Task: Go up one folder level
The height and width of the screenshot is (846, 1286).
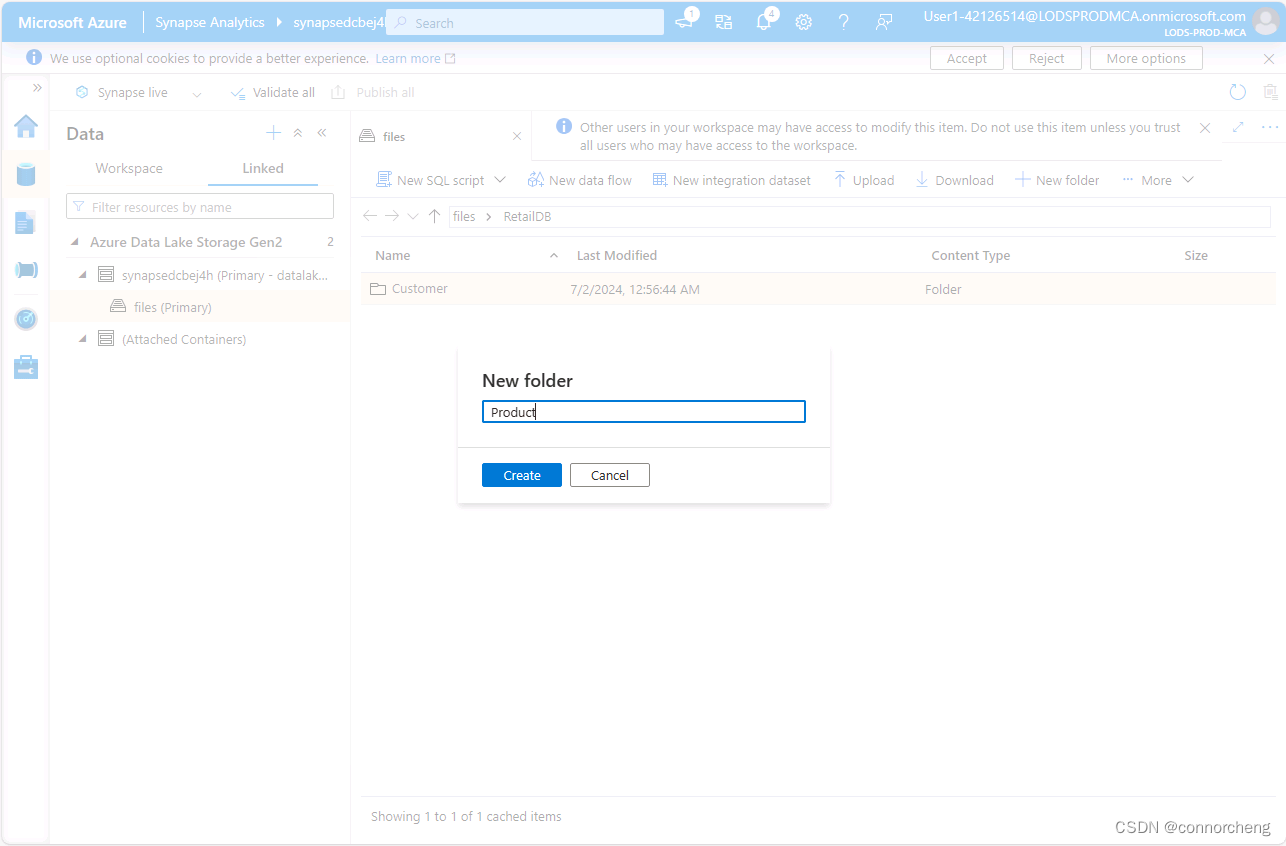Action: pos(434,216)
